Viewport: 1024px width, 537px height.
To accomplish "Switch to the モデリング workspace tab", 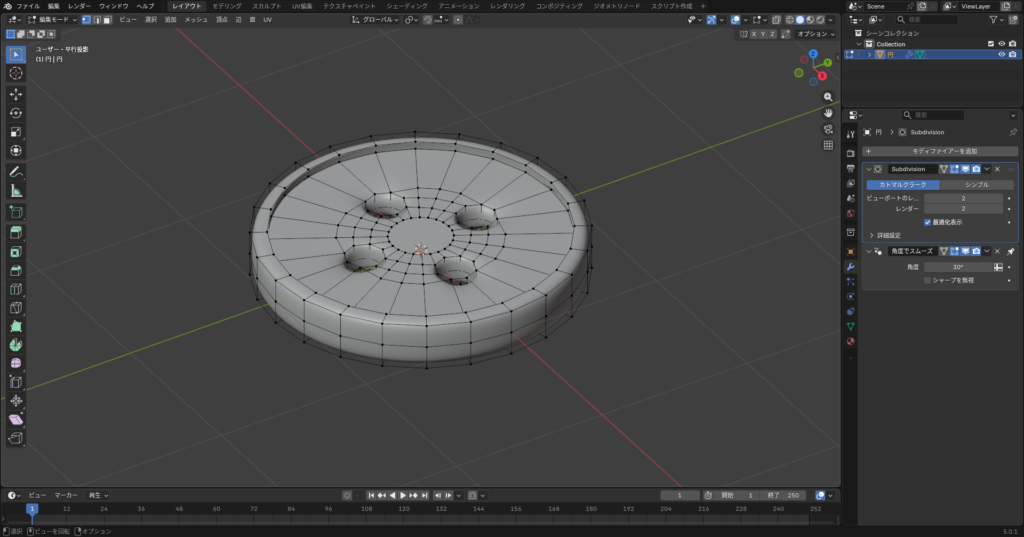I will 226,6.
